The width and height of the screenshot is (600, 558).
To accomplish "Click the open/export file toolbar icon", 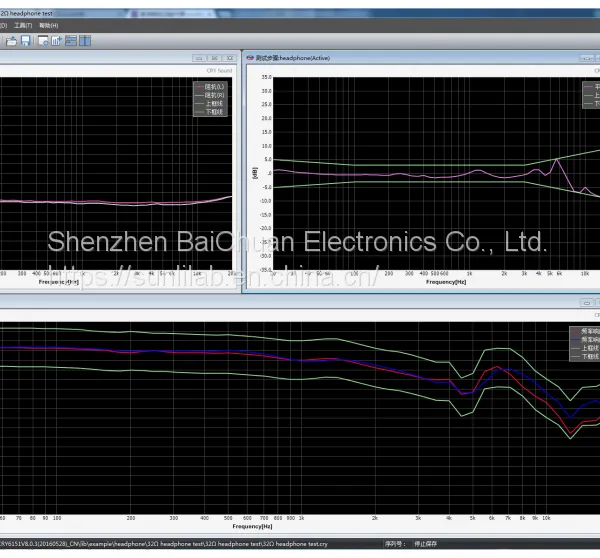I will (11, 41).
